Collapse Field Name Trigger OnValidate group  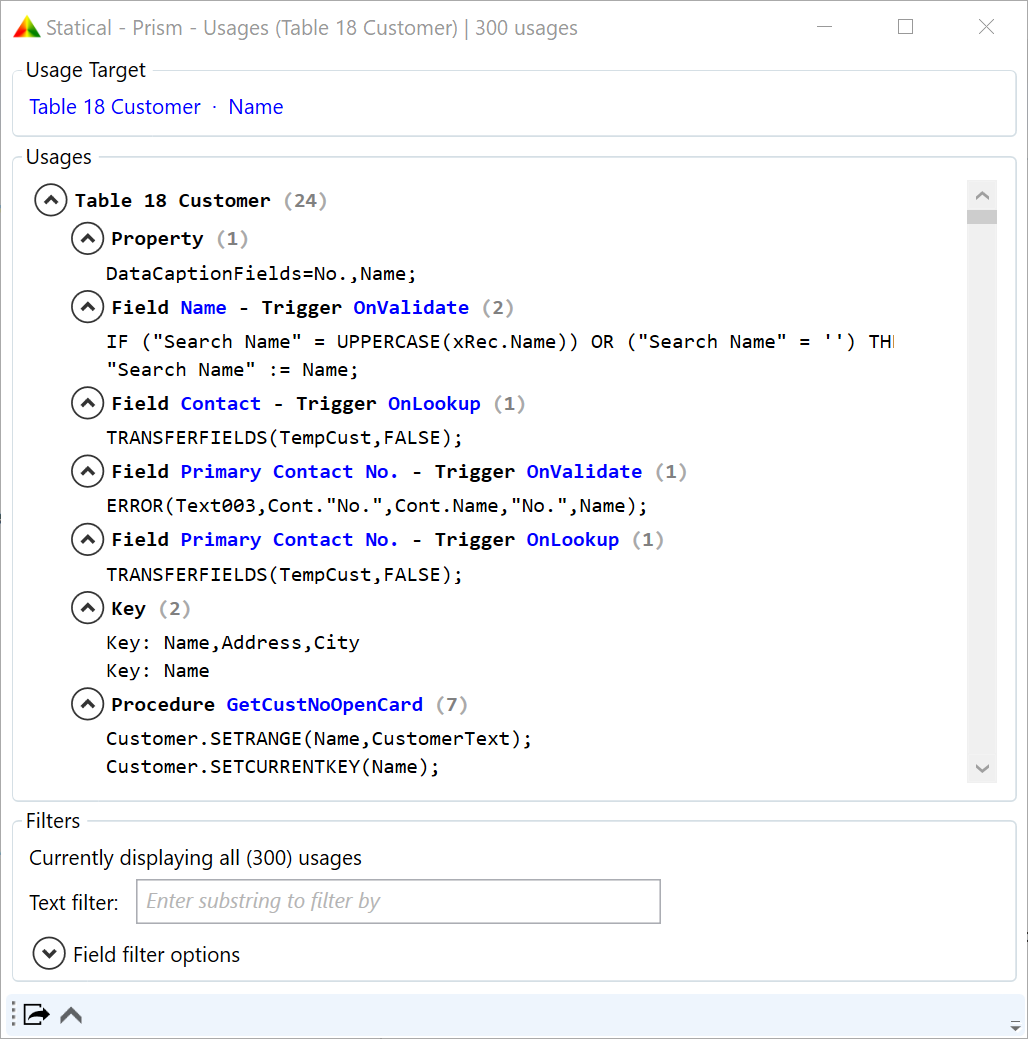pos(87,307)
